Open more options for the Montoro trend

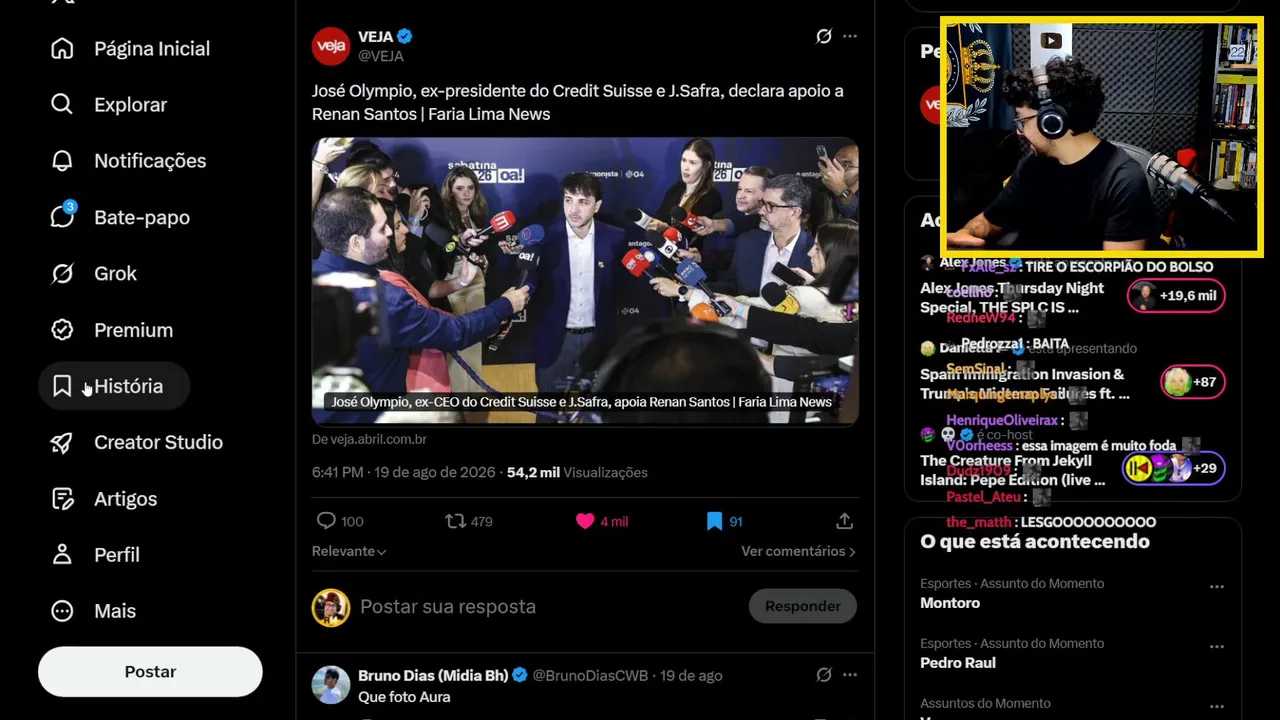point(1217,587)
